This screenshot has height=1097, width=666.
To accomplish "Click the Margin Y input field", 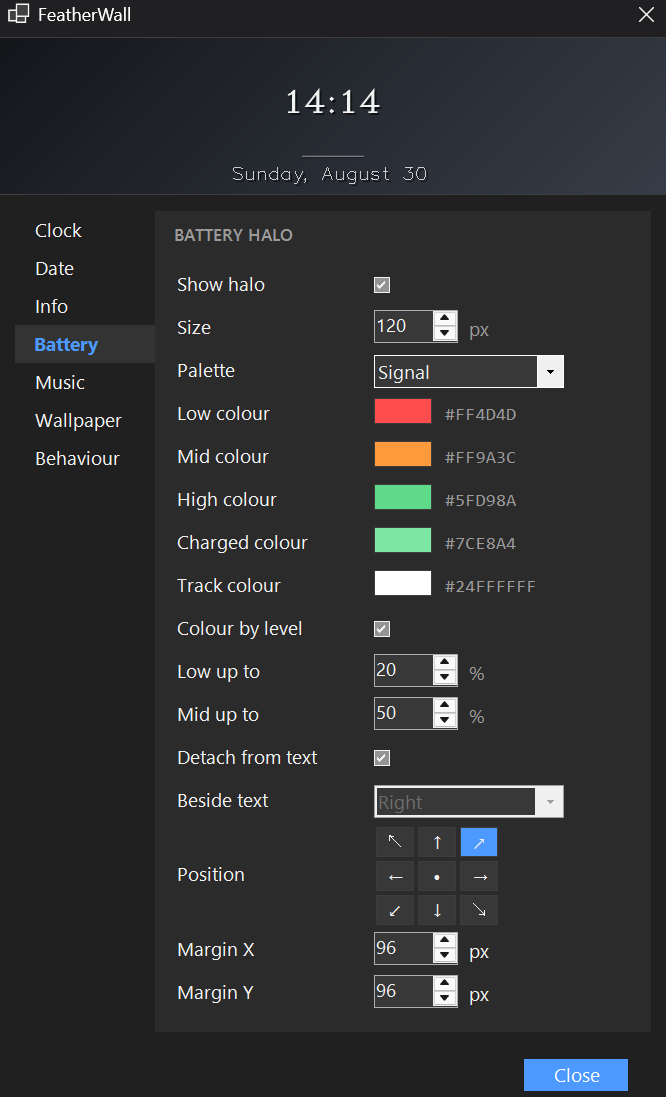I will tap(404, 991).
